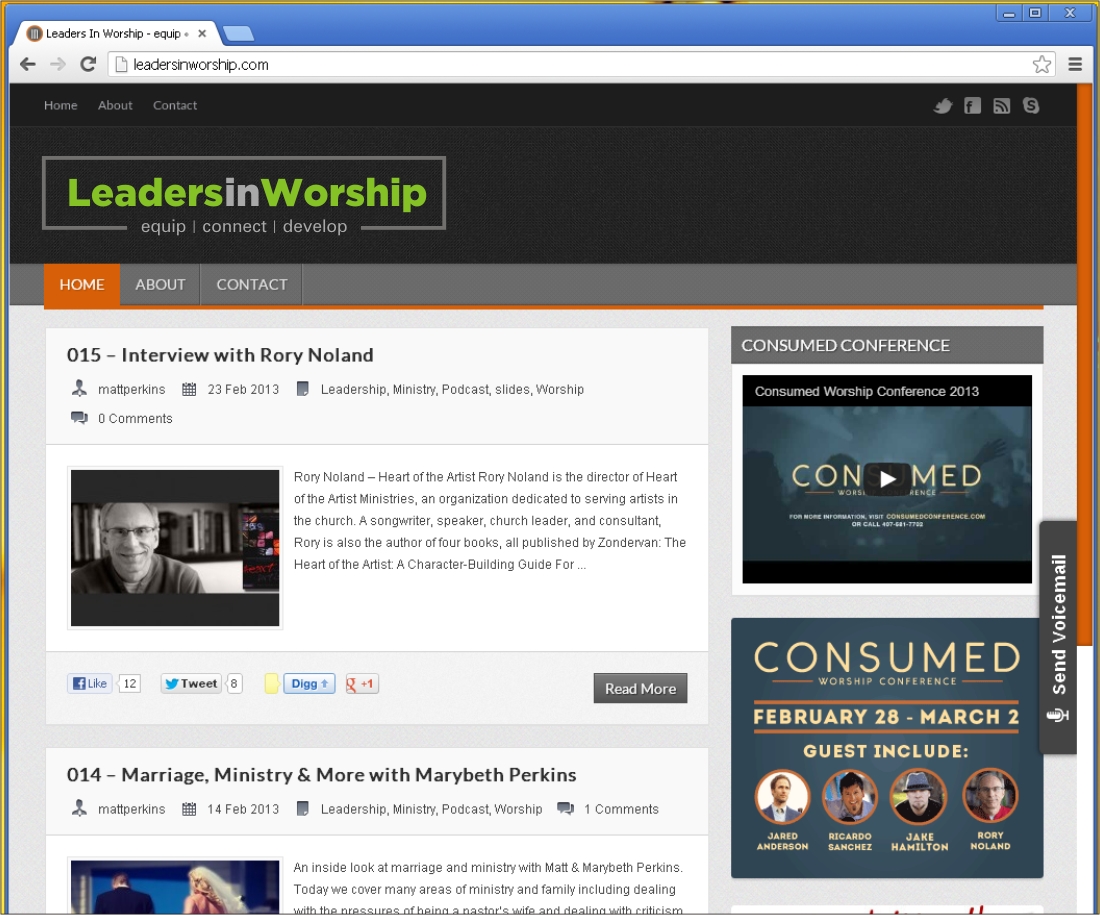Open the Rory Noland photo thumbnail
Image resolution: width=1100 pixels, height=915 pixels.
[175, 548]
